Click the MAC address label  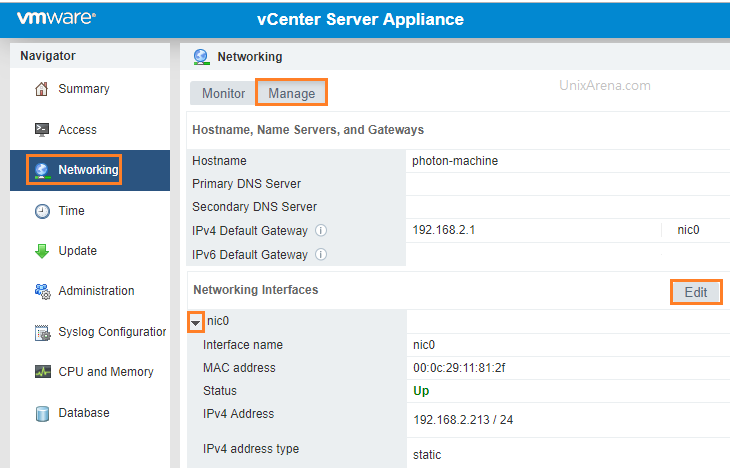click(x=239, y=367)
